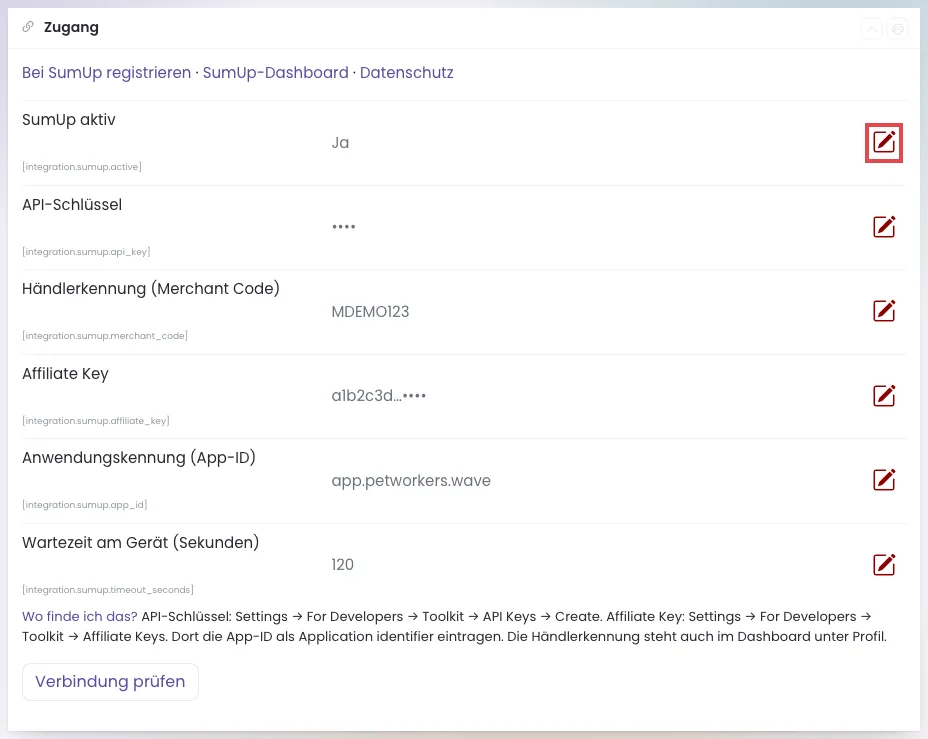Screen dimensions: 928x739
Task: Click the Anwendungskennung (App-ID) label
Action: coord(139,458)
